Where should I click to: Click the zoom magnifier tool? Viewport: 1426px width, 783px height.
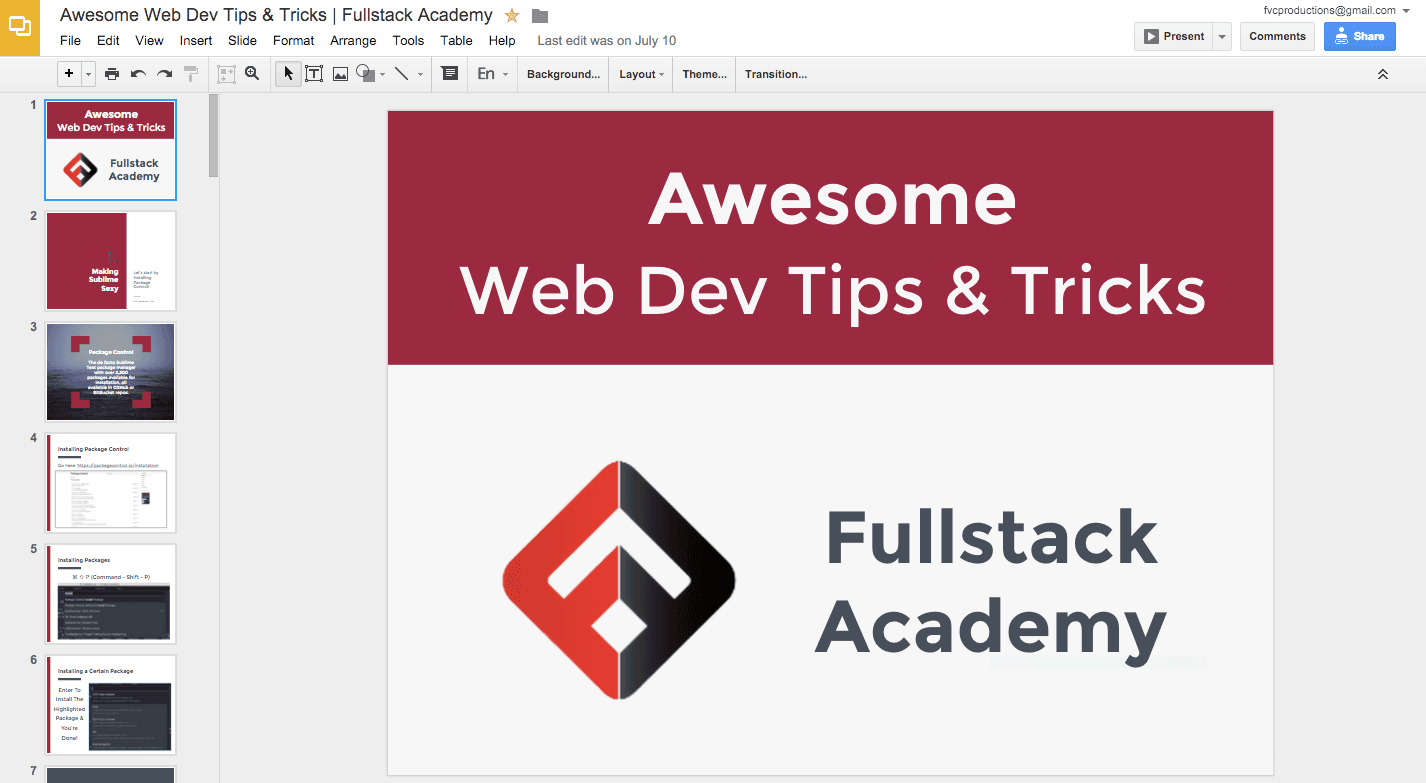[252, 74]
